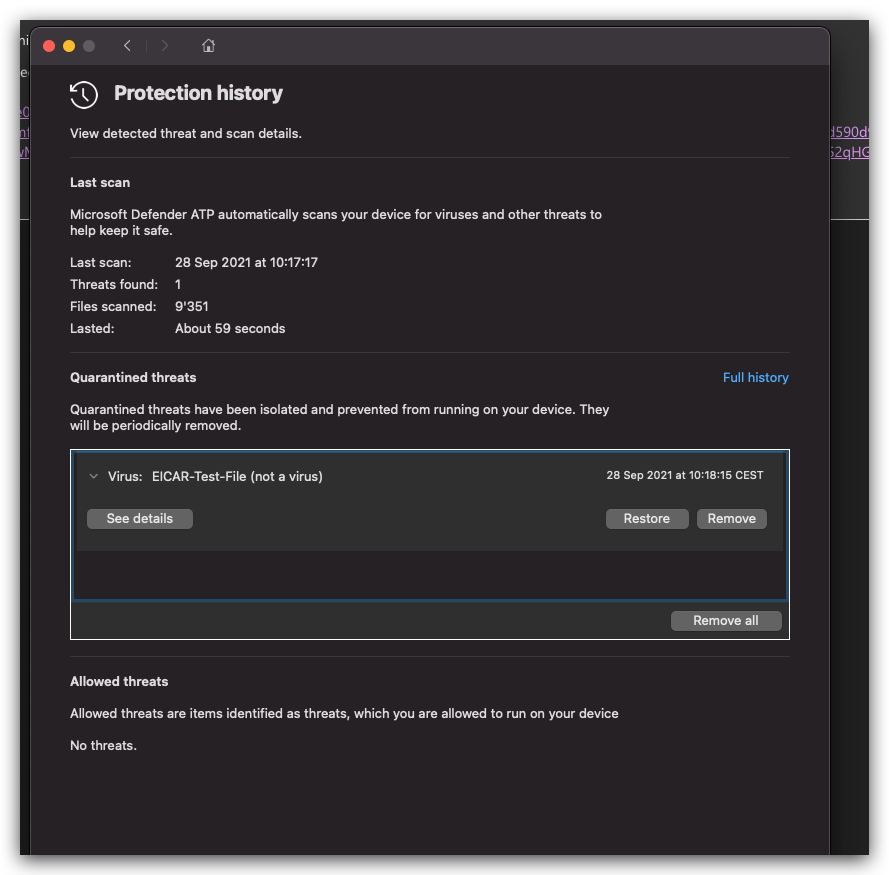Collapse the EICAR-Test-File threat entry
Image resolution: width=889 pixels, height=875 pixels.
[94, 476]
